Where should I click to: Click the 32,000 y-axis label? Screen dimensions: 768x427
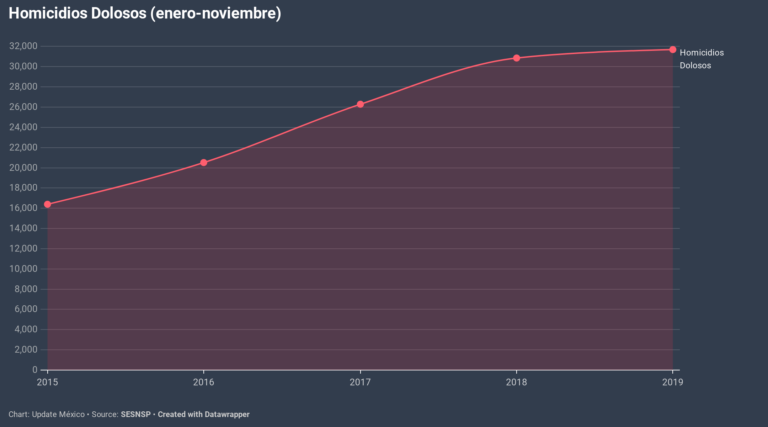[x=22, y=46]
